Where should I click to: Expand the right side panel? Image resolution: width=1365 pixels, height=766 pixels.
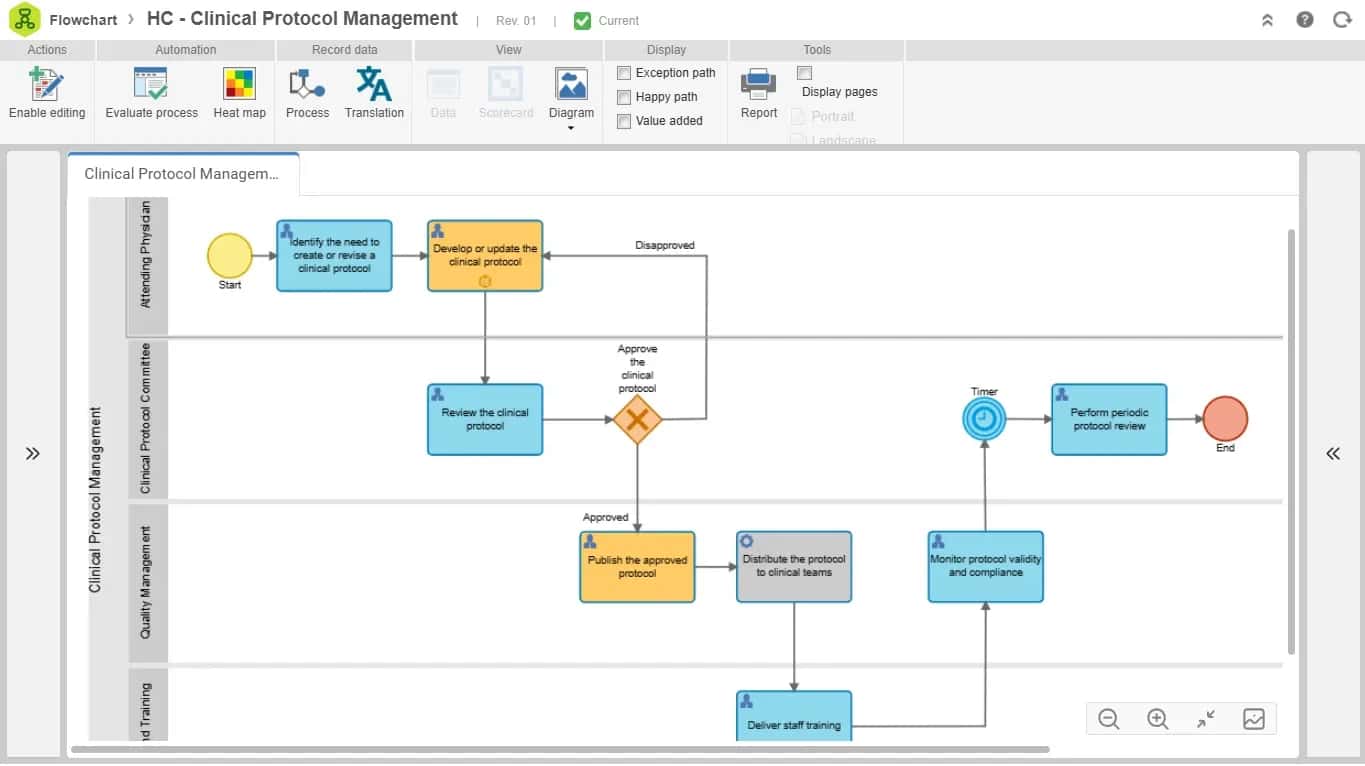[1332, 454]
